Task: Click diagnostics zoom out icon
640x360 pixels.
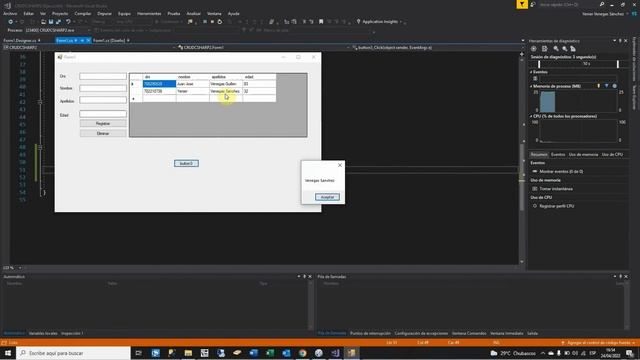Action: tap(565, 49)
